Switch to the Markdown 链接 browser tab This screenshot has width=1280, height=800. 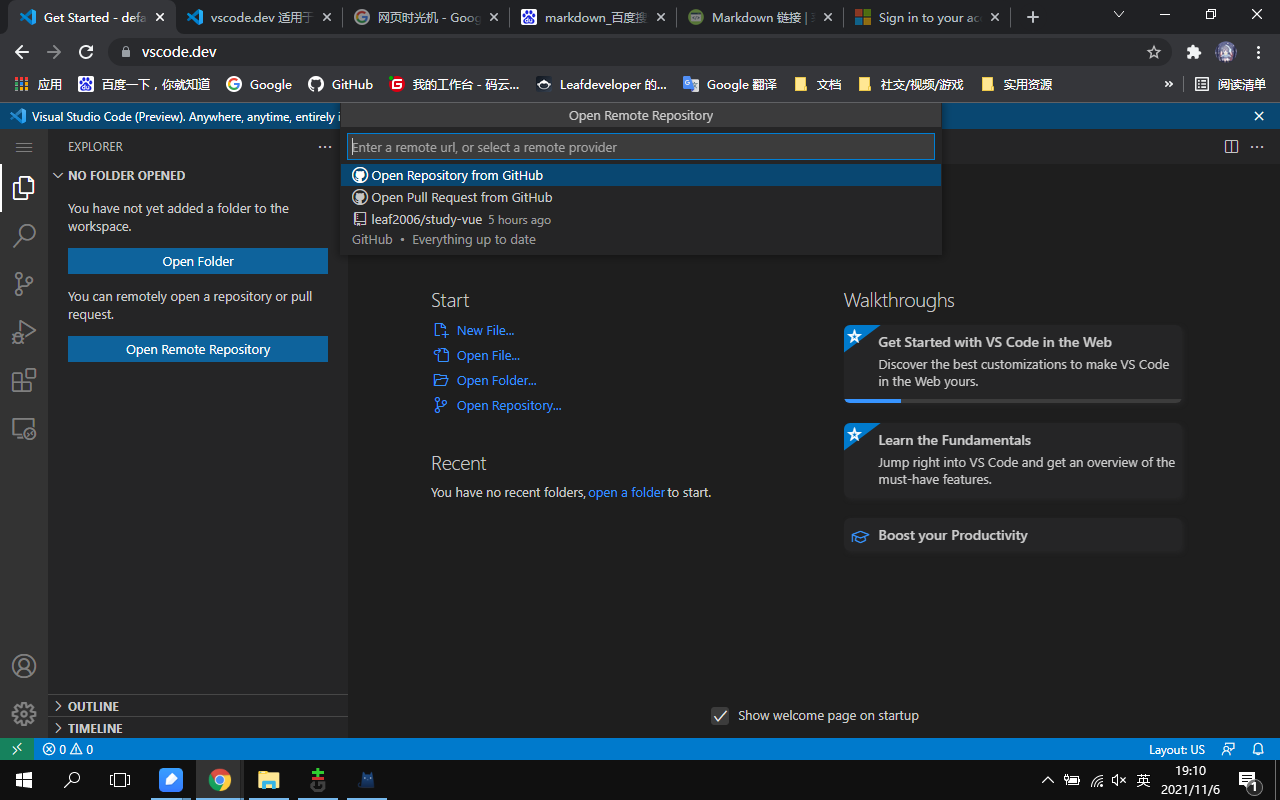click(x=760, y=18)
